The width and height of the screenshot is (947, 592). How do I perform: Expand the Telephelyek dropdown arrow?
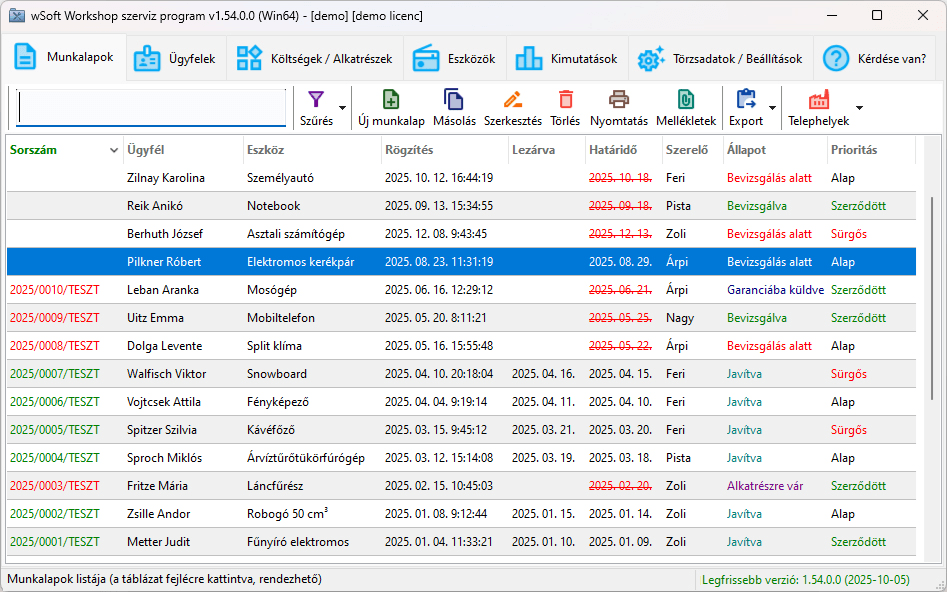pos(859,108)
